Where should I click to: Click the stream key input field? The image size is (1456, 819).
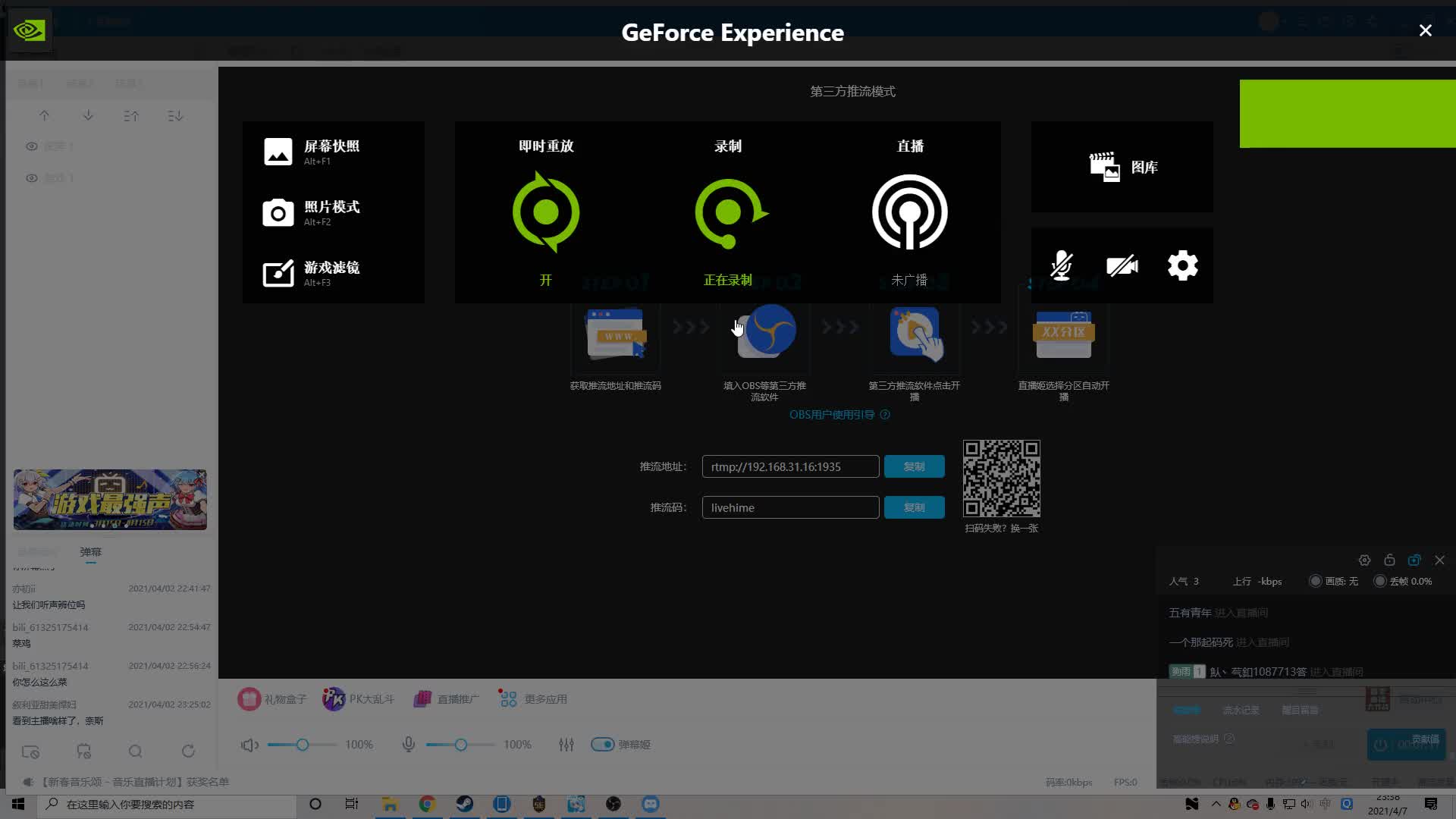click(790, 507)
